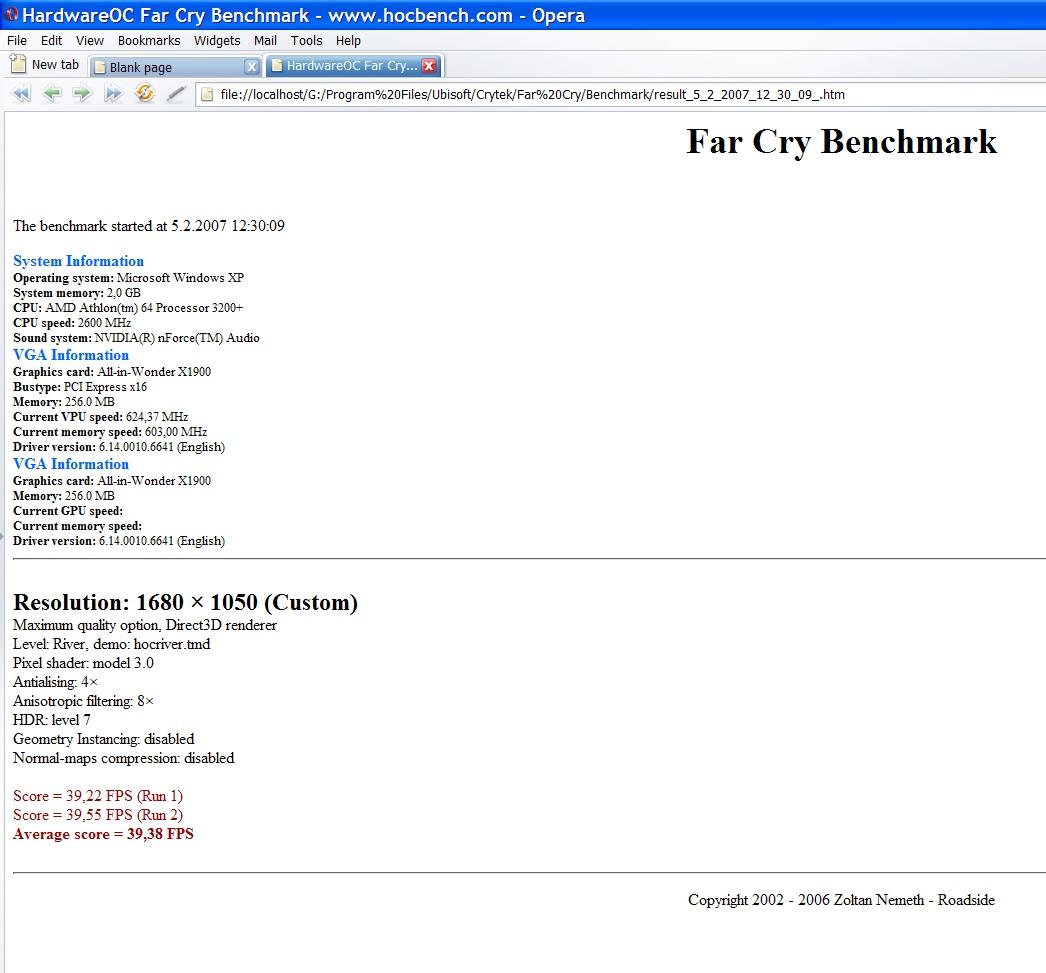Click the Current VPU speed 624,37 MHz line

pyautogui.click(x=100, y=417)
